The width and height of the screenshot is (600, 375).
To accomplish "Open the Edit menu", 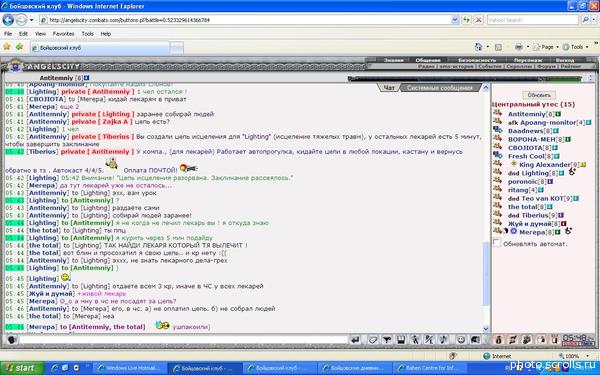I will 23,34.
